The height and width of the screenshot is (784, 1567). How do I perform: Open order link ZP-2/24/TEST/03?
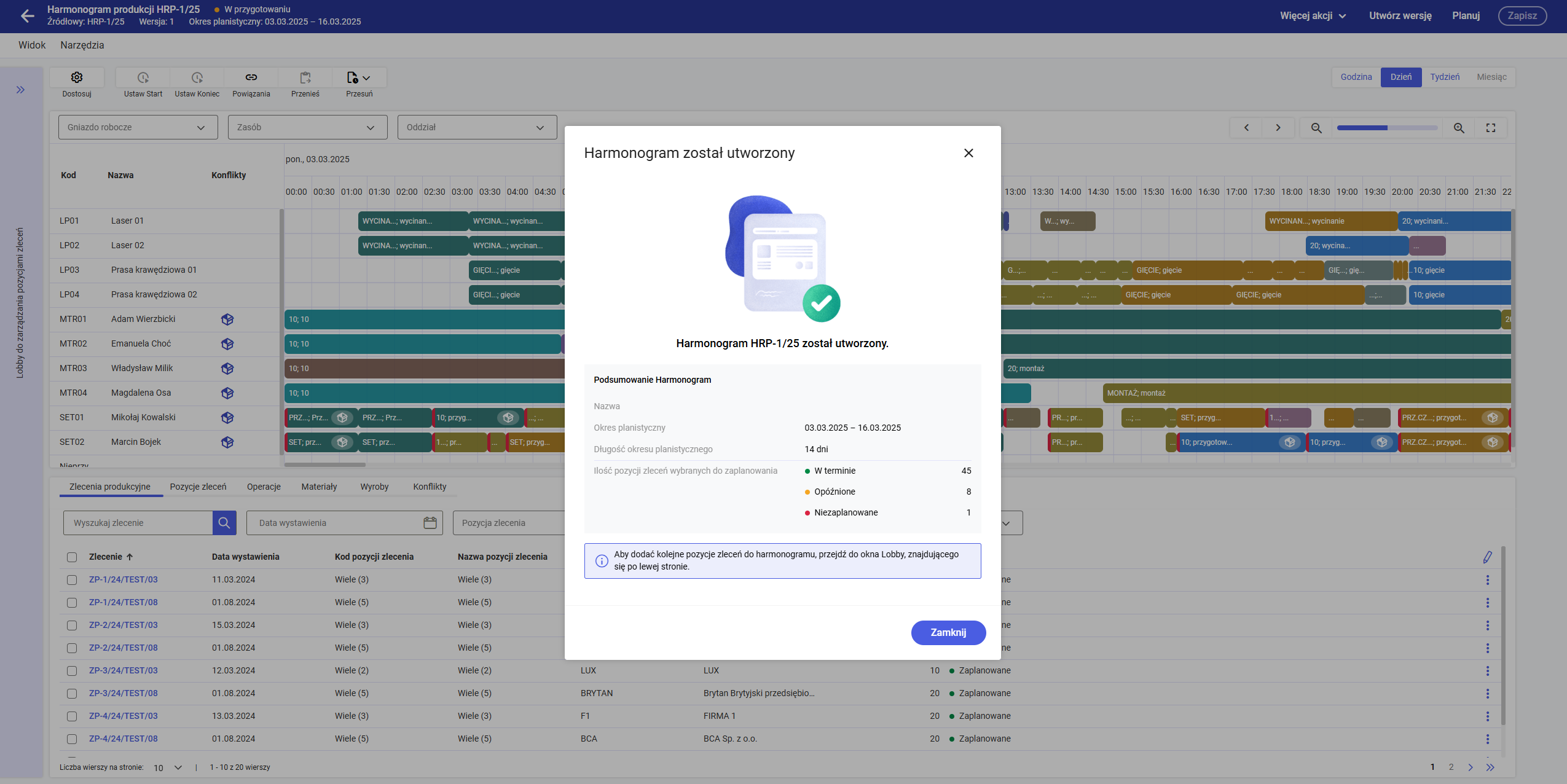point(123,625)
